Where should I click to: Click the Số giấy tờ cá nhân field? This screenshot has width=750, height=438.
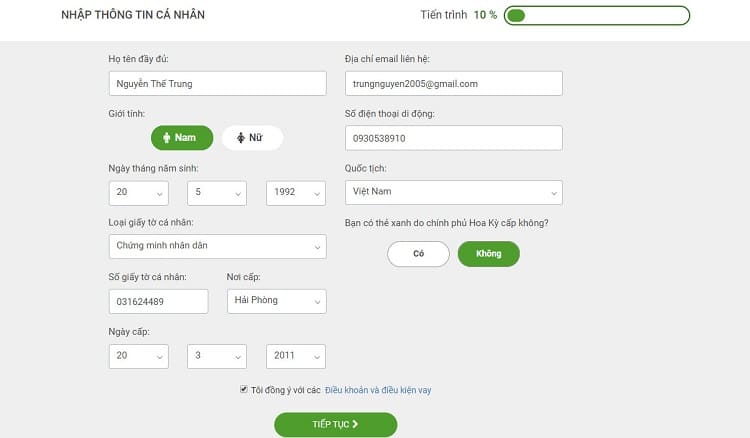158,301
